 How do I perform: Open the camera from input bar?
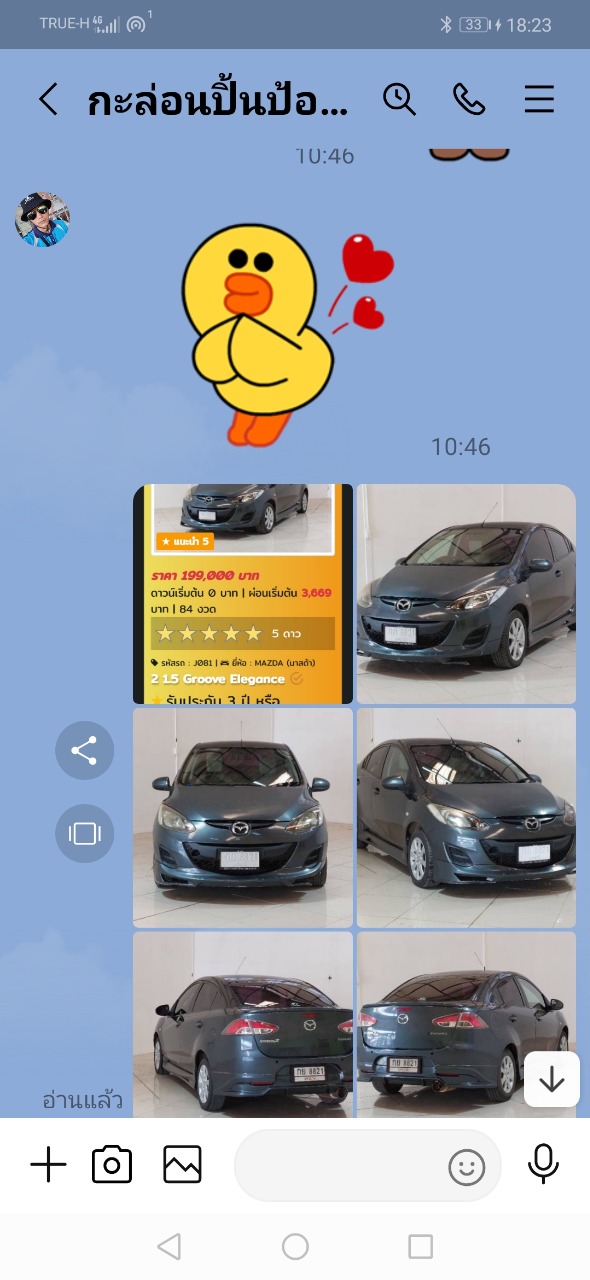(112, 1165)
